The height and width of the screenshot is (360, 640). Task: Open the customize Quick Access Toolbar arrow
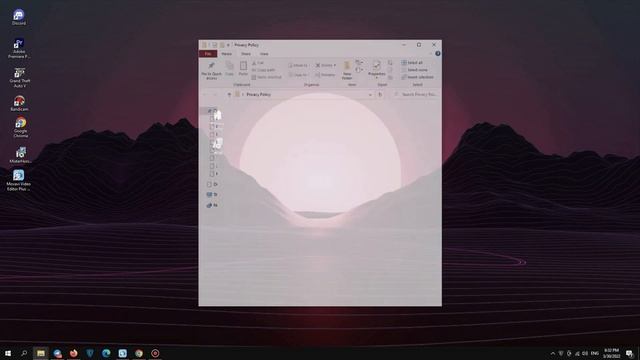[228, 45]
